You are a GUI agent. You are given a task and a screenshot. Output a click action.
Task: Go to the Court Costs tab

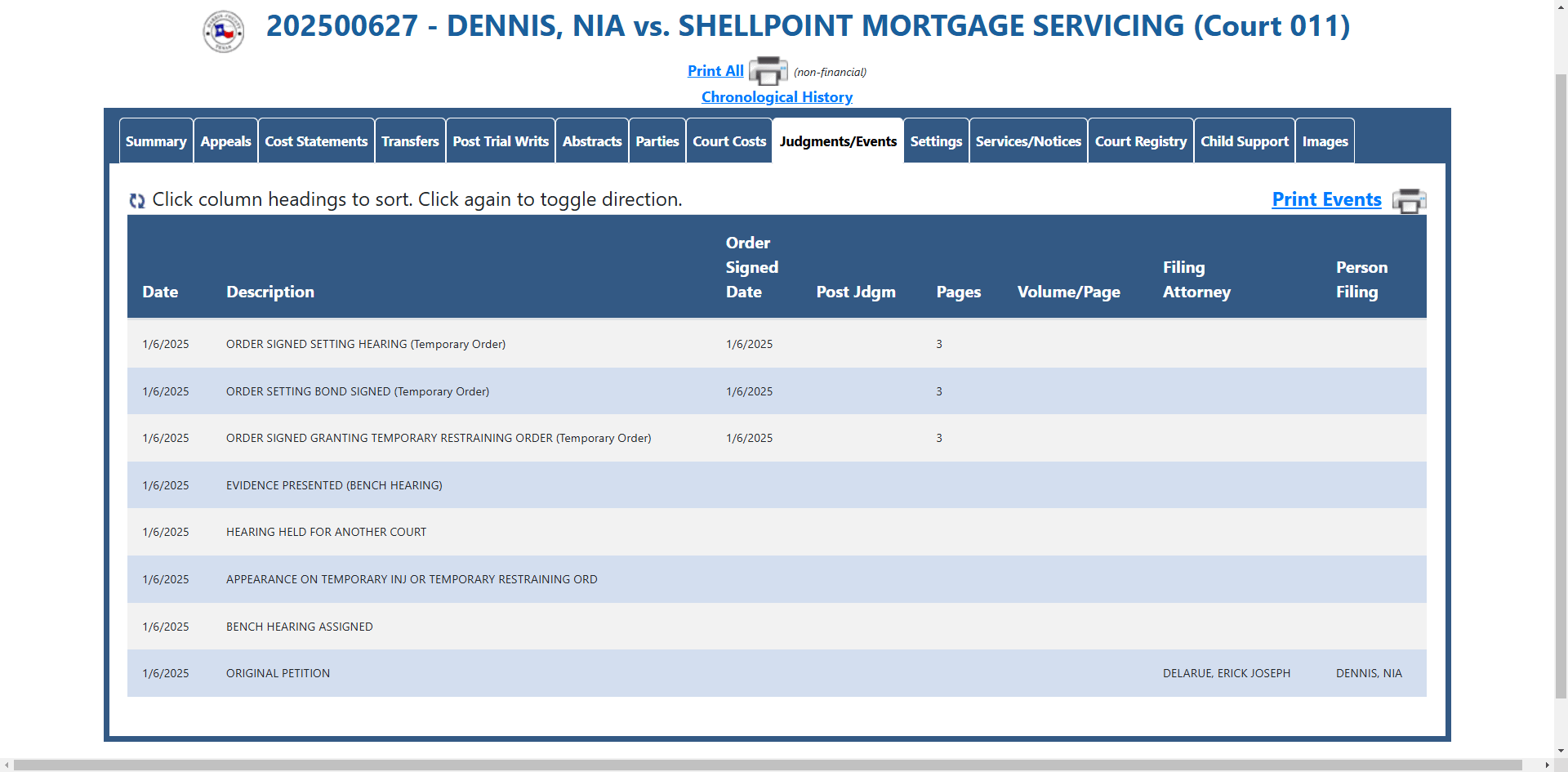click(x=729, y=141)
